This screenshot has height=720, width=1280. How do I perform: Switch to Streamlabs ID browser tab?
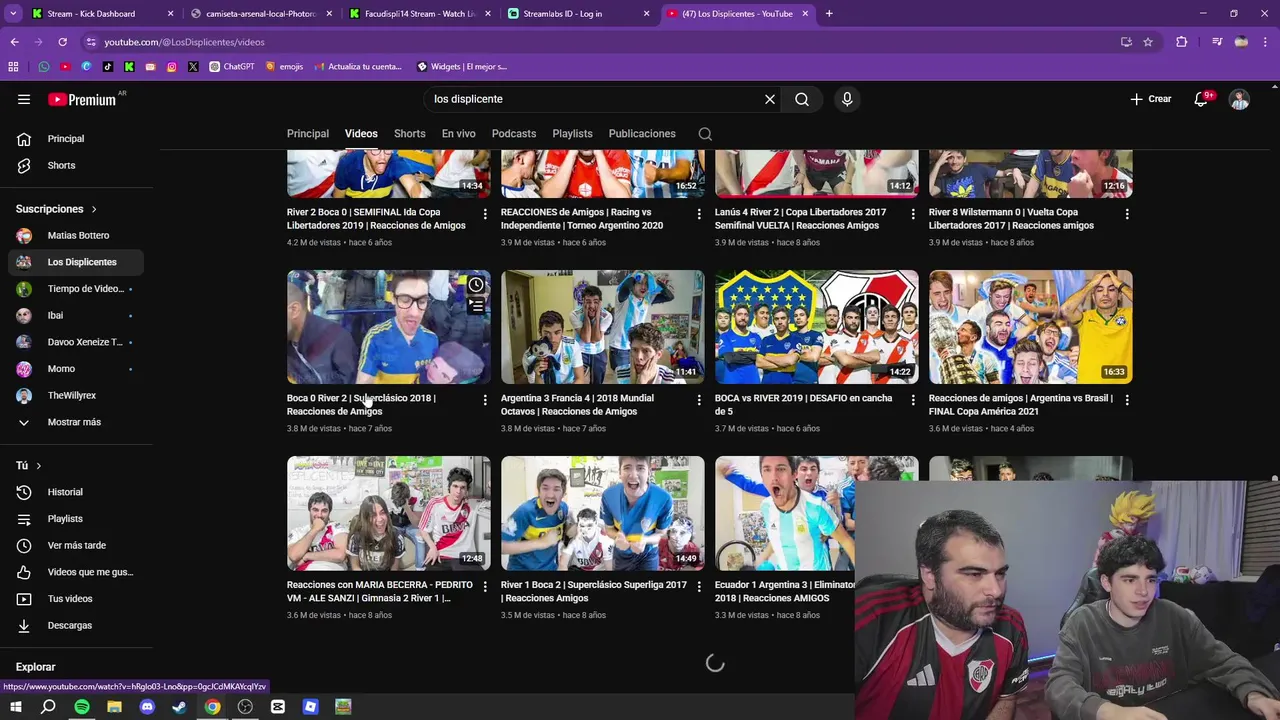[578, 14]
